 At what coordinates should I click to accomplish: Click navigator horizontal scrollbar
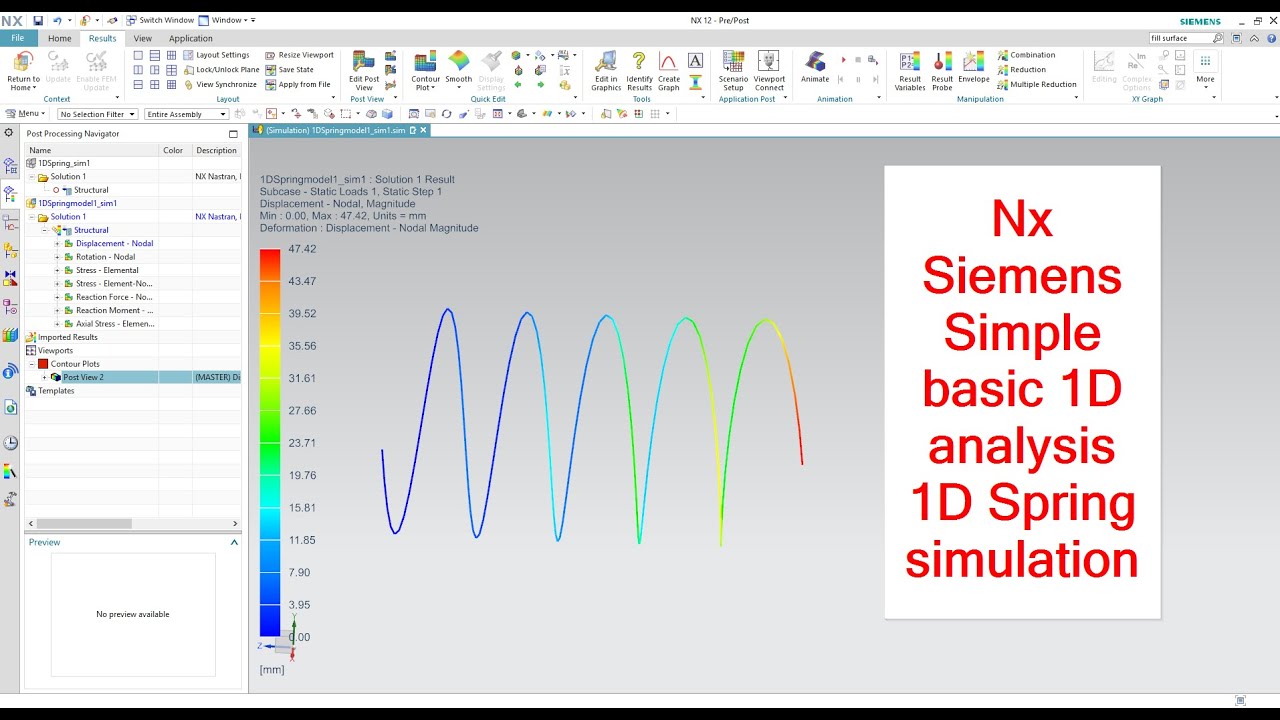click(x=84, y=523)
